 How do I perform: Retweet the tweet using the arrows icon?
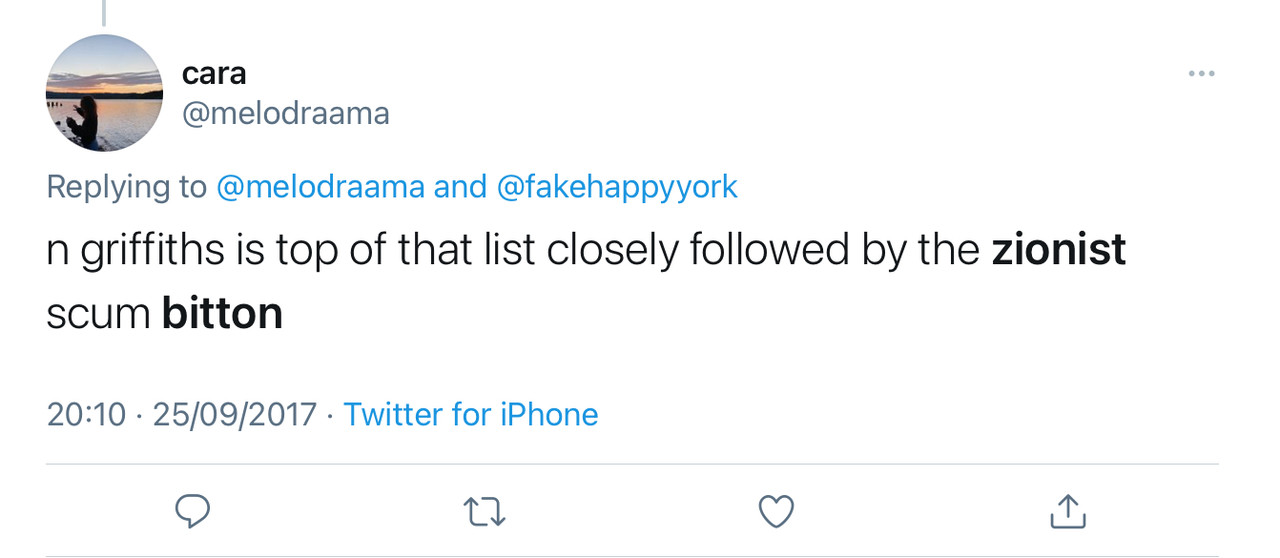485,512
